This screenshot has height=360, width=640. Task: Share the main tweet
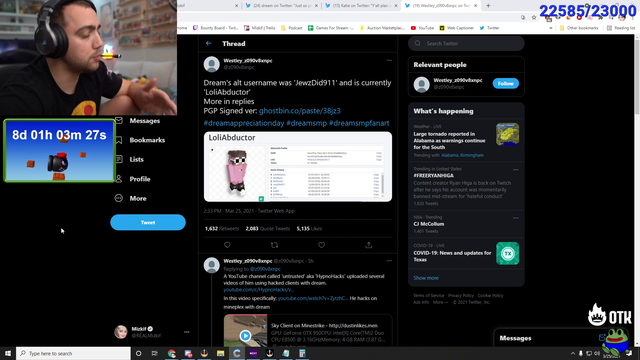[x=369, y=245]
